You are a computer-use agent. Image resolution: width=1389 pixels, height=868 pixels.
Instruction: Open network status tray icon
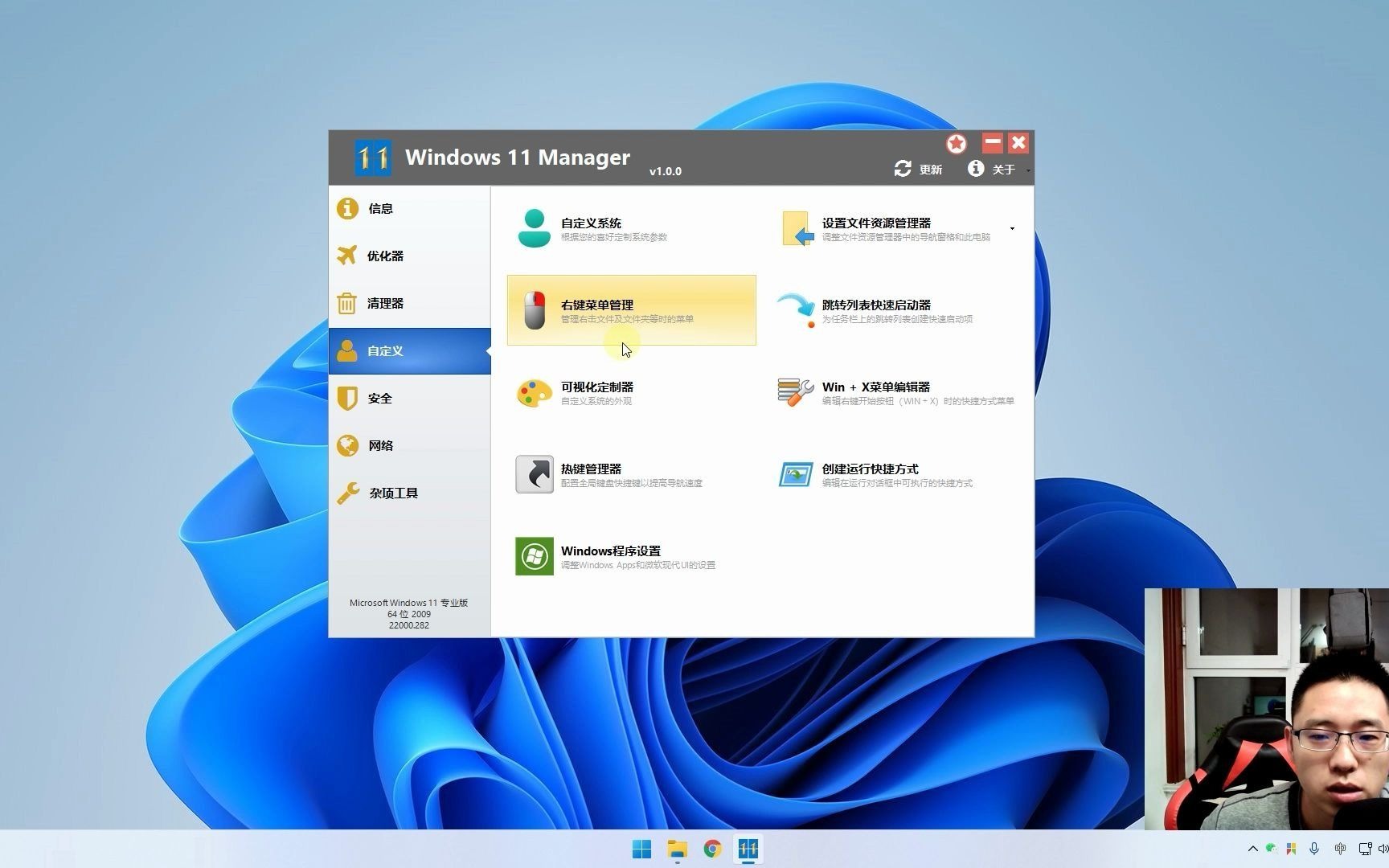[1365, 849]
